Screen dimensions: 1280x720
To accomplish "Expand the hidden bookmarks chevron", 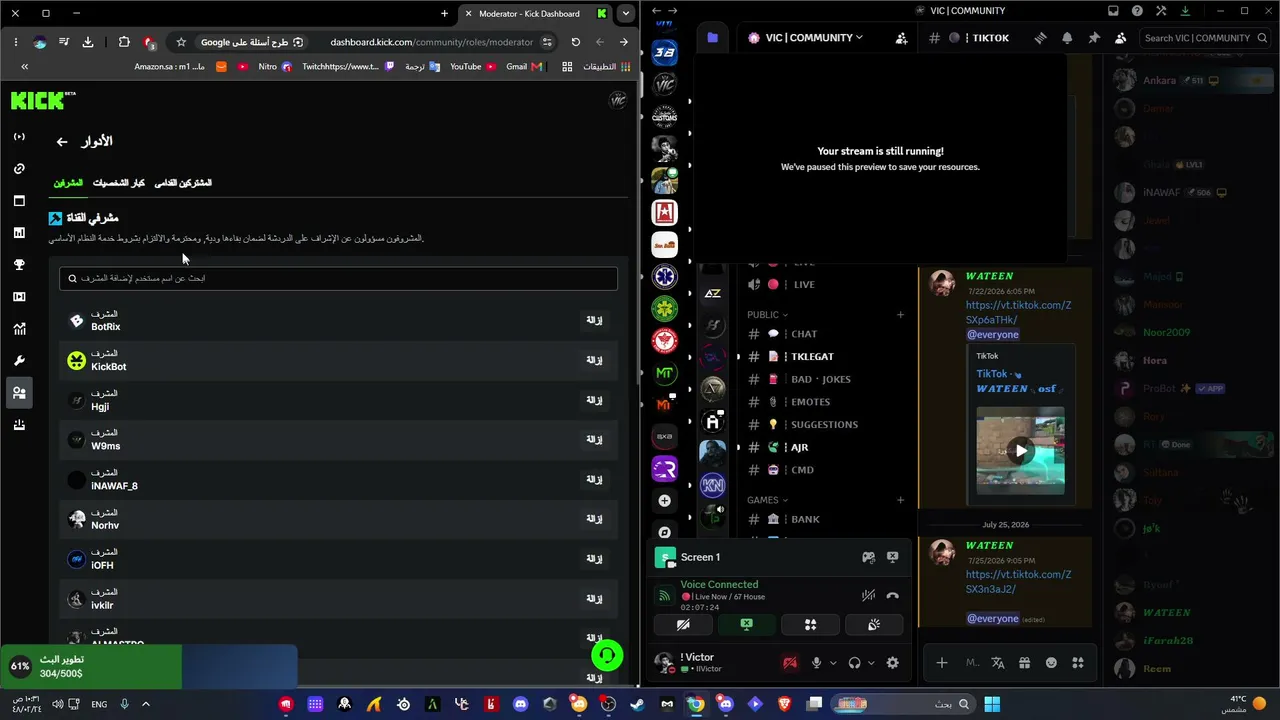I will pos(25,67).
